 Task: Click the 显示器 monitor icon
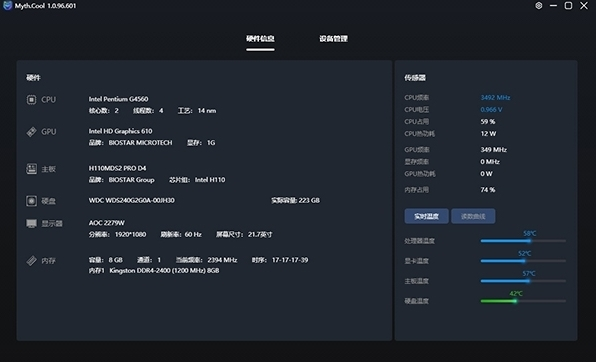click(x=31, y=223)
